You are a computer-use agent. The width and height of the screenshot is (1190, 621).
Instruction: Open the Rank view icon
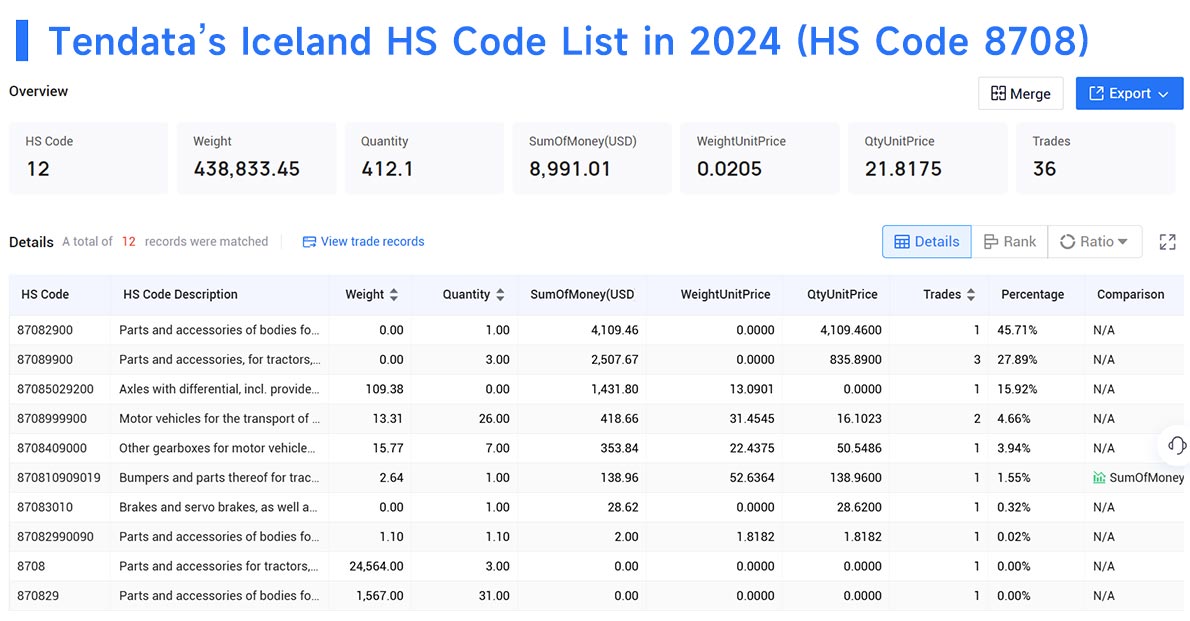coord(990,241)
